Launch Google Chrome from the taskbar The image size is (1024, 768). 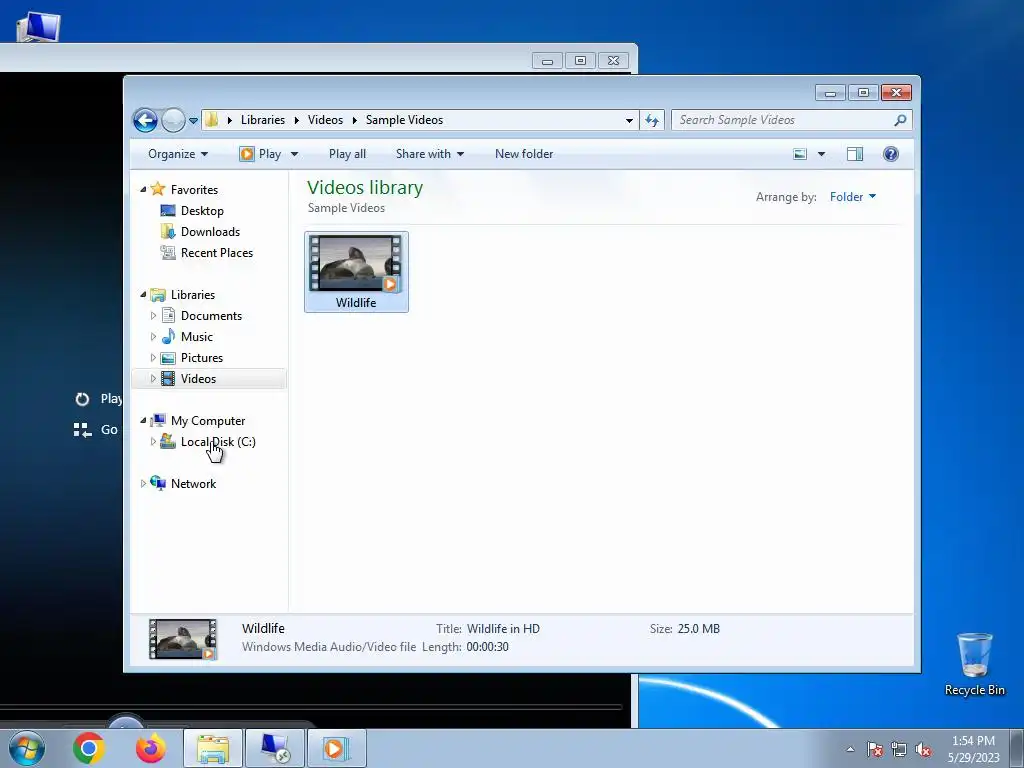pyautogui.click(x=89, y=748)
